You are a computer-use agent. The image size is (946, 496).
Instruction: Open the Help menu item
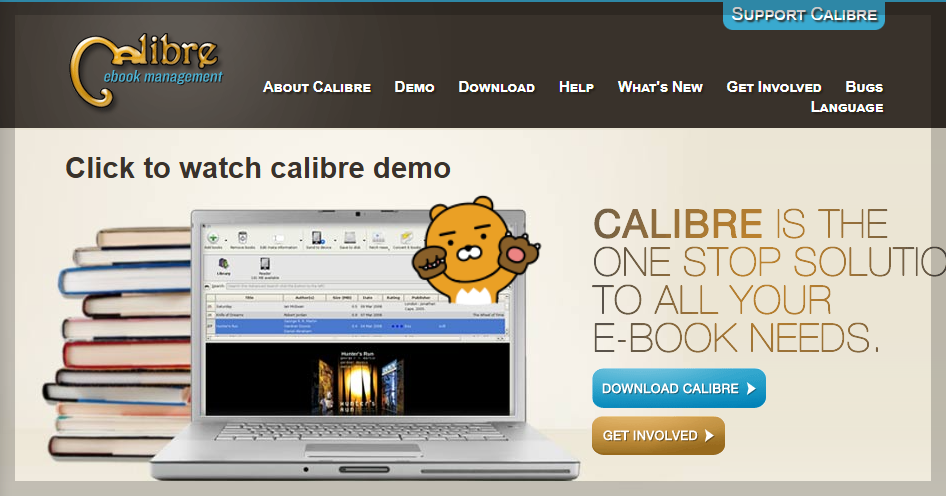point(576,87)
